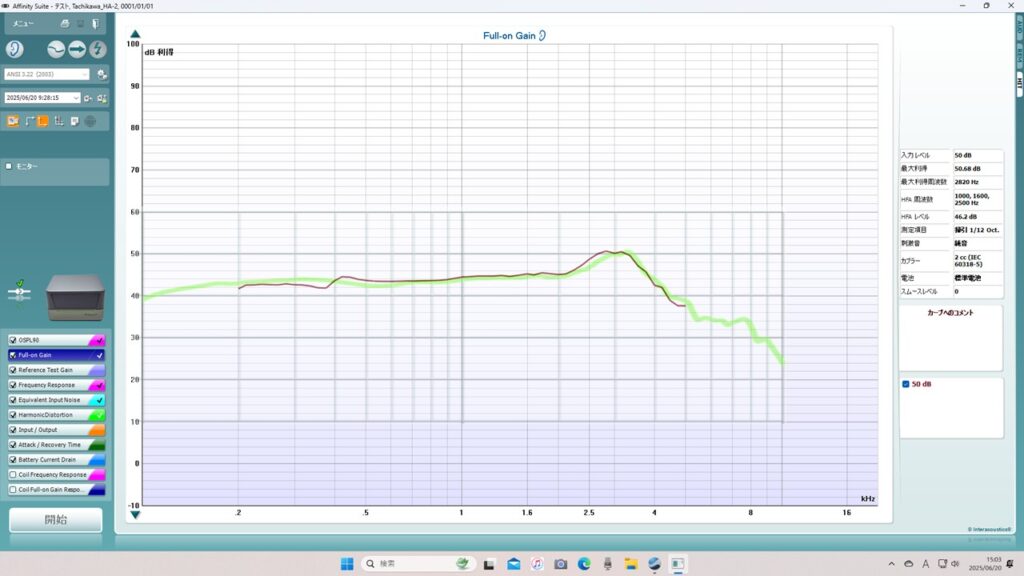Uncheck Input / Output checkbox
This screenshot has height=576, width=1024.
(12, 430)
